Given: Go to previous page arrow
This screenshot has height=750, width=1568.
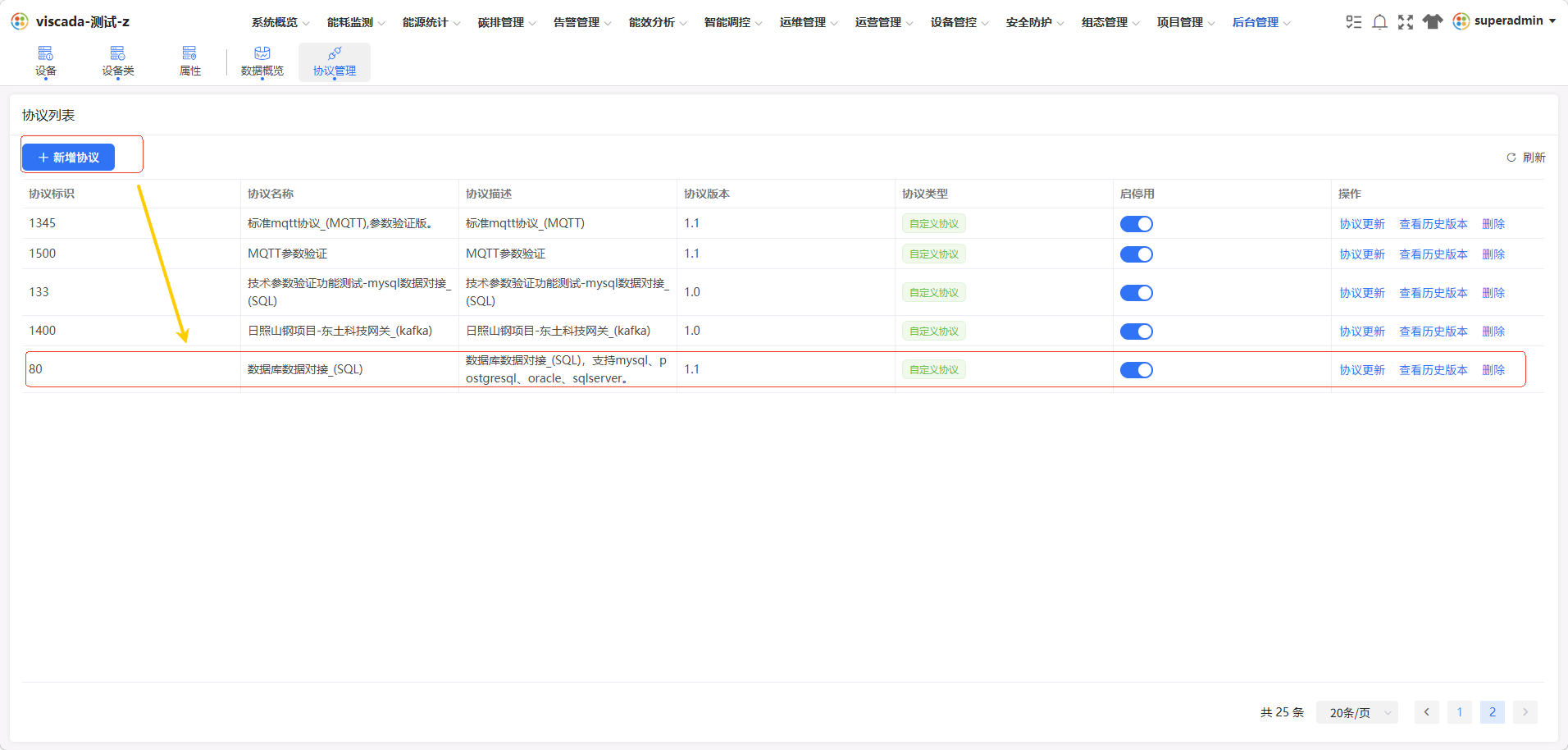Looking at the screenshot, I should (x=1427, y=712).
